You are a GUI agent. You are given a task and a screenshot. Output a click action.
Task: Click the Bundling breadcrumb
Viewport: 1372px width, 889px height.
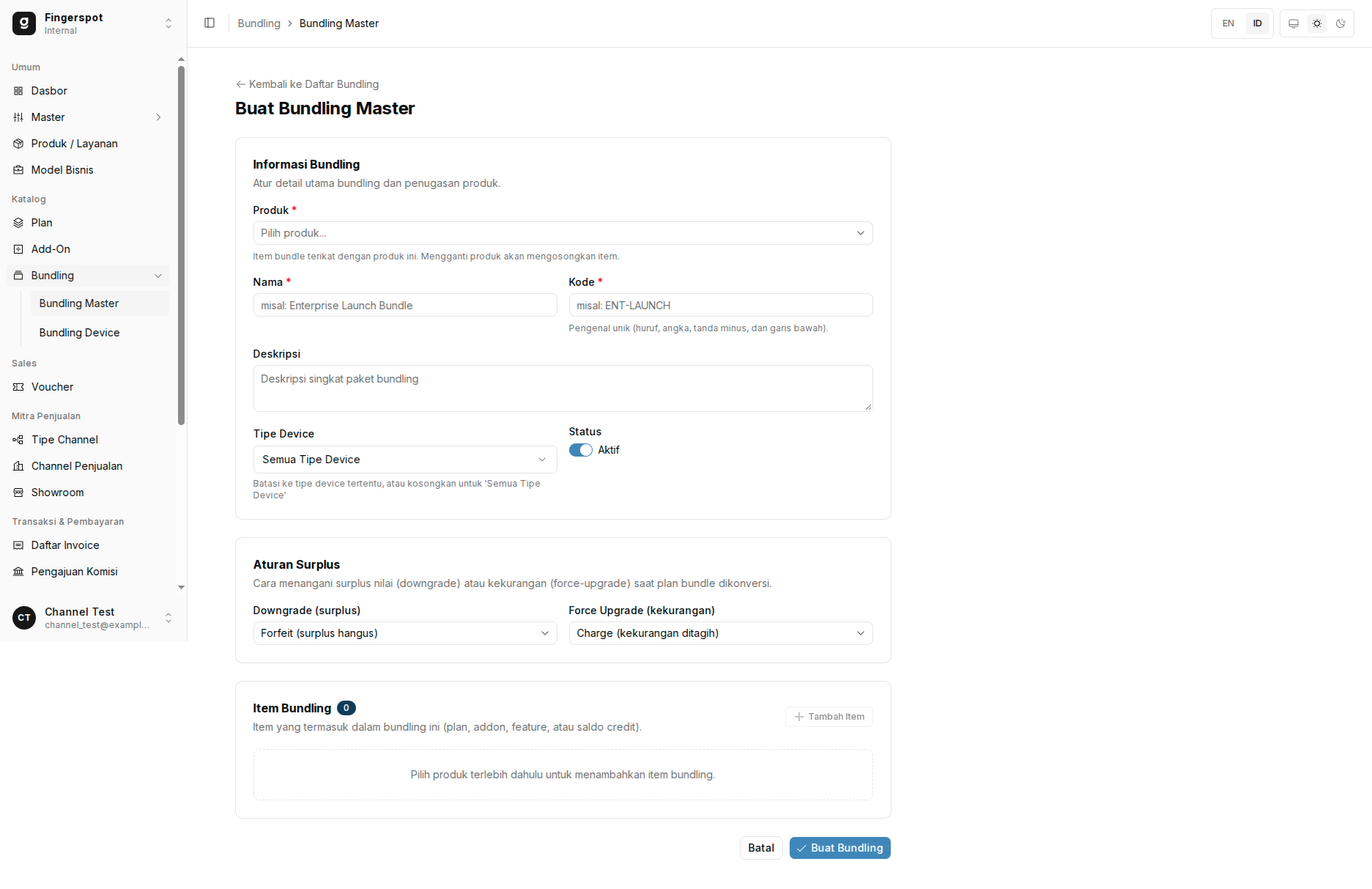coord(259,23)
